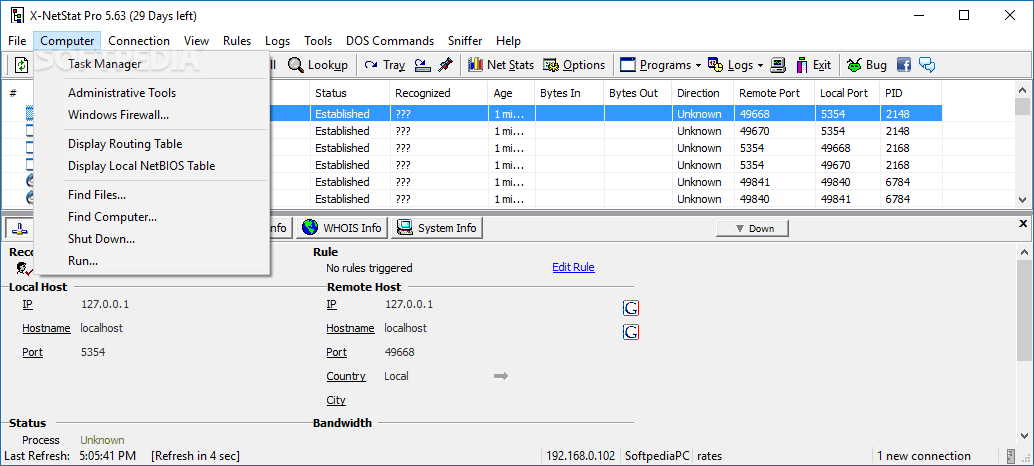Viewport: 1034px width, 466px height.
Task: Select the network connection info tab icon
Action: pyautogui.click(x=20, y=229)
